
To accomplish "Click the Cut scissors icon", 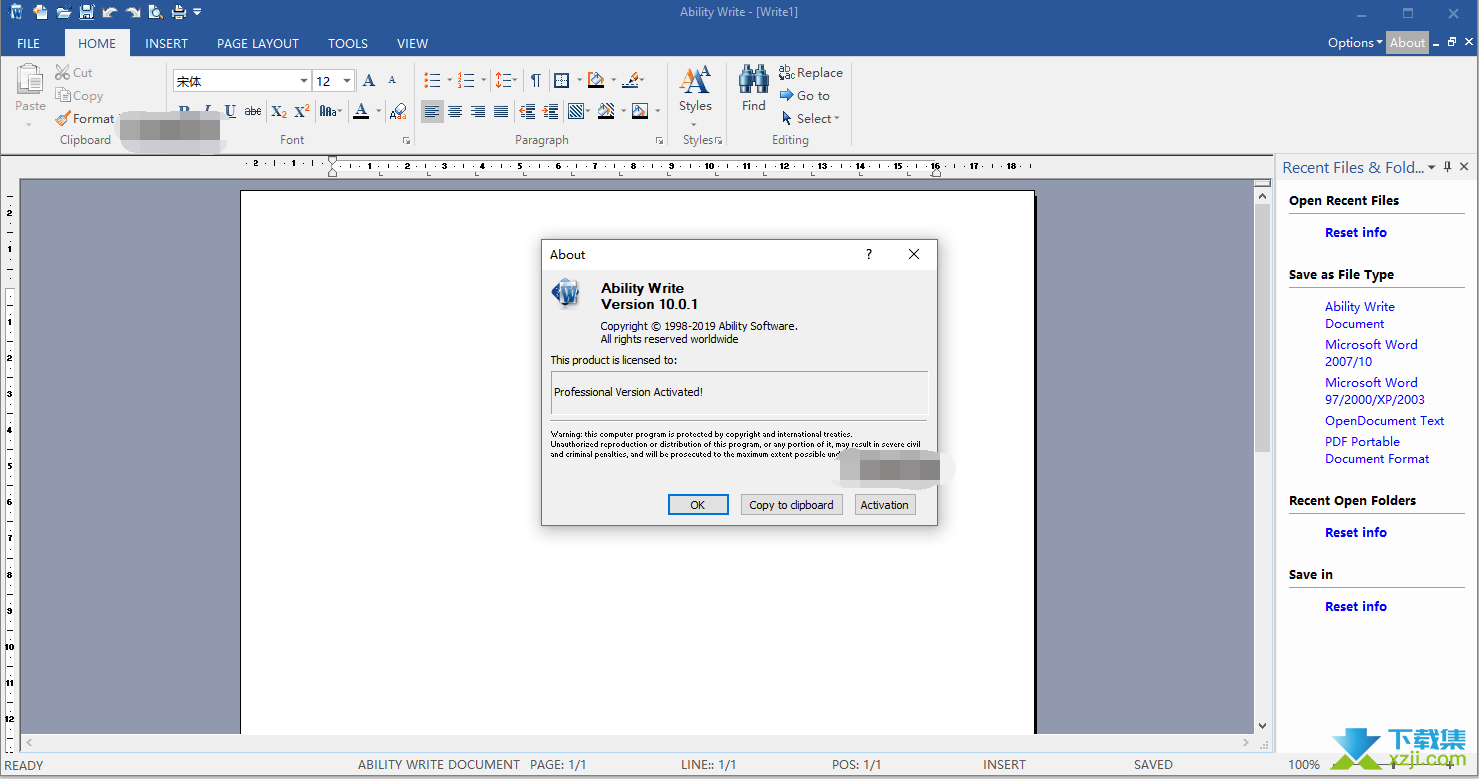I will [x=63, y=72].
